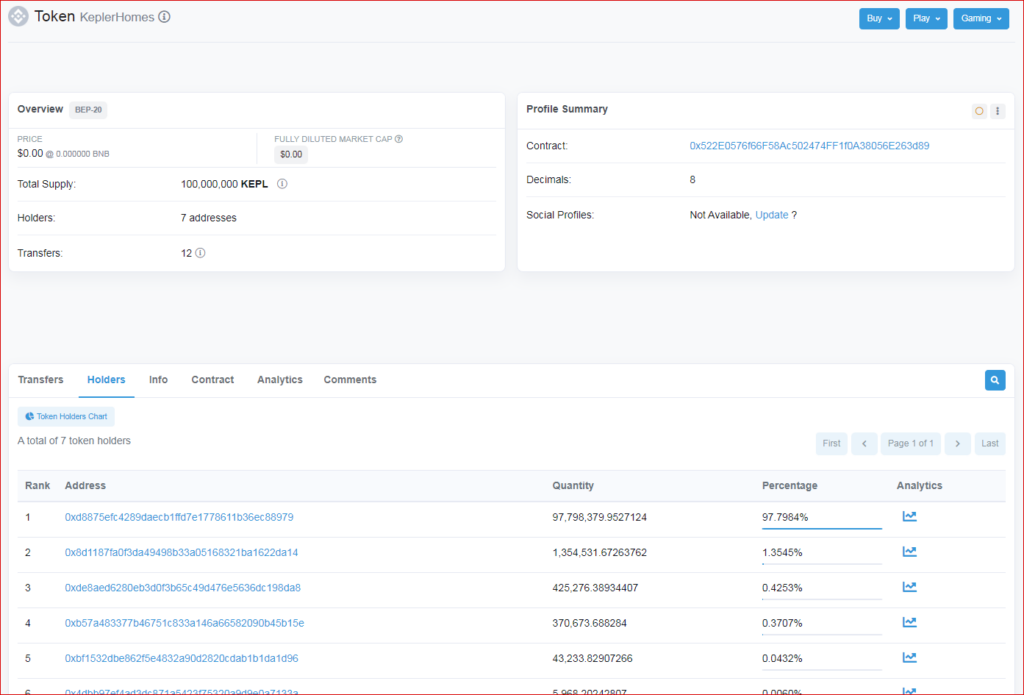Image resolution: width=1024 pixels, height=695 pixels.
Task: Open the Play dropdown
Action: click(926, 18)
